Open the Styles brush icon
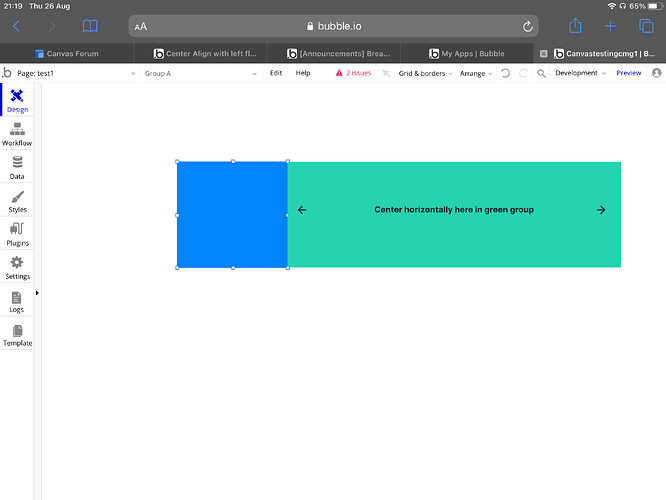This screenshot has width=666, height=500. coord(17,197)
